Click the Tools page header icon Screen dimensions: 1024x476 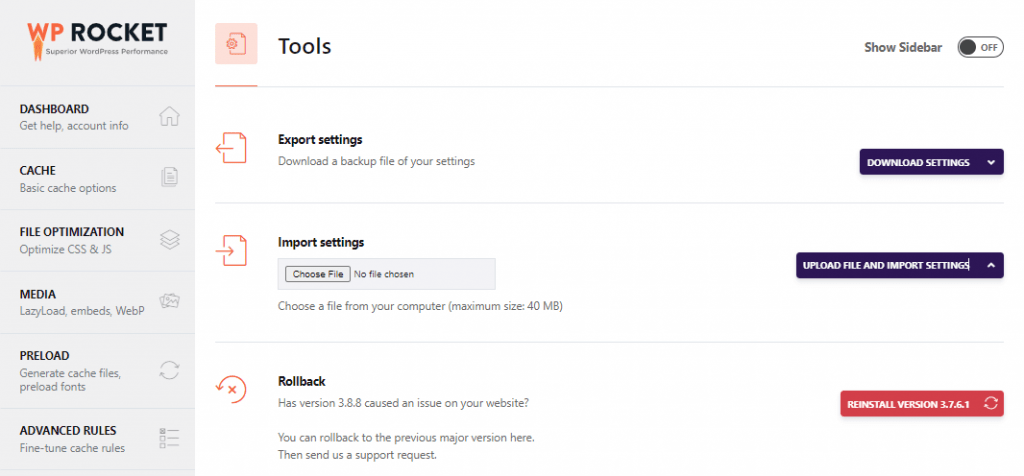point(236,44)
